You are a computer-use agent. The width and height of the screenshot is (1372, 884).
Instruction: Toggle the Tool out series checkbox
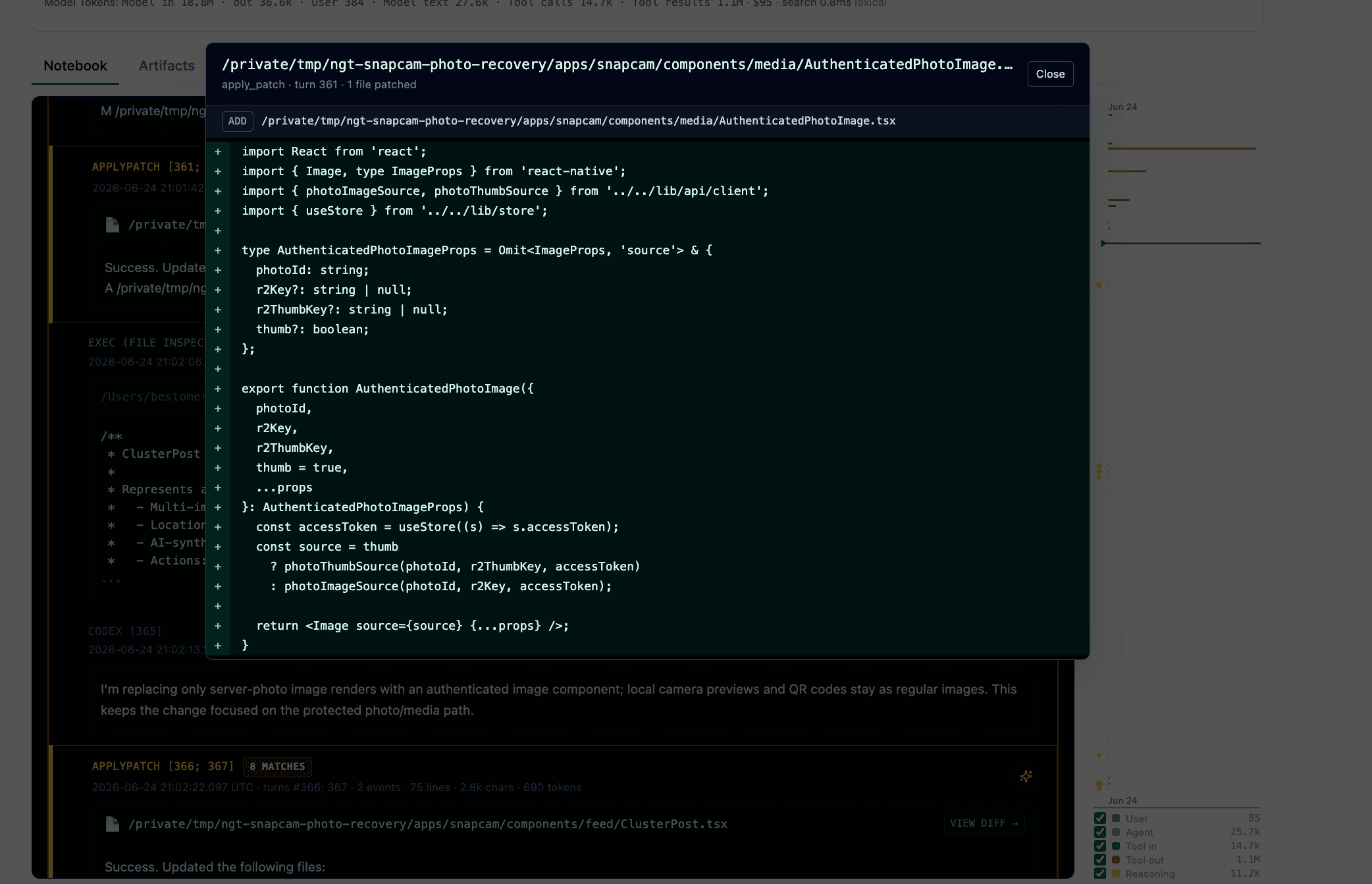tap(1099, 860)
